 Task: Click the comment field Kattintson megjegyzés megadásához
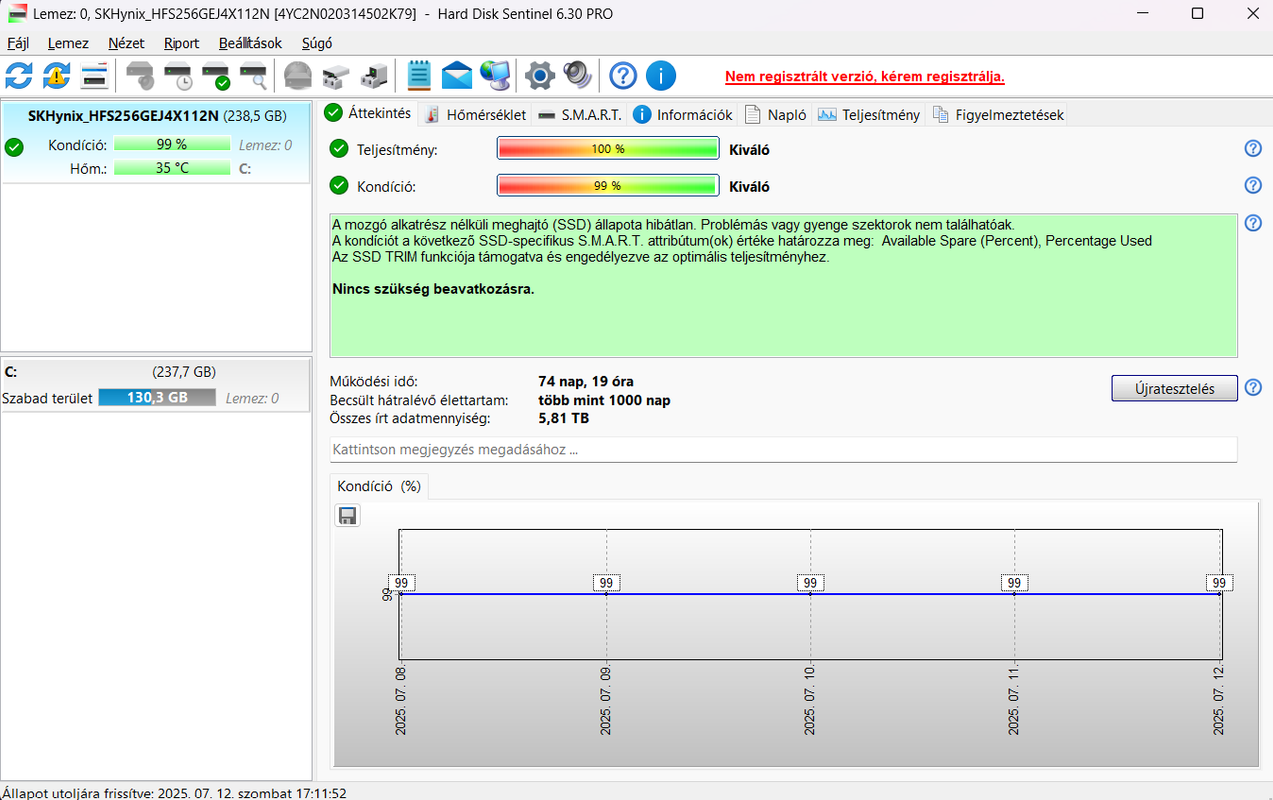click(x=784, y=450)
